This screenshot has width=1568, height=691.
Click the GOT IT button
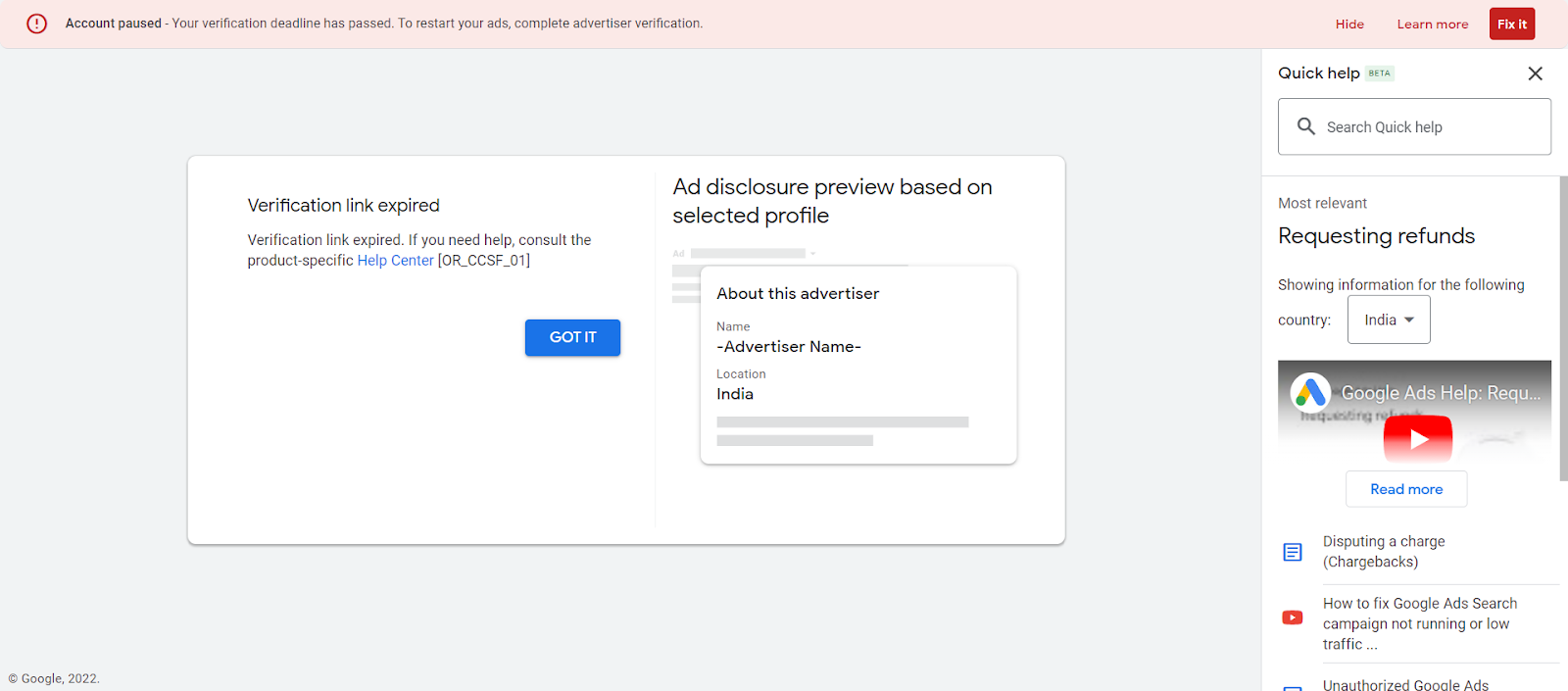coord(572,337)
